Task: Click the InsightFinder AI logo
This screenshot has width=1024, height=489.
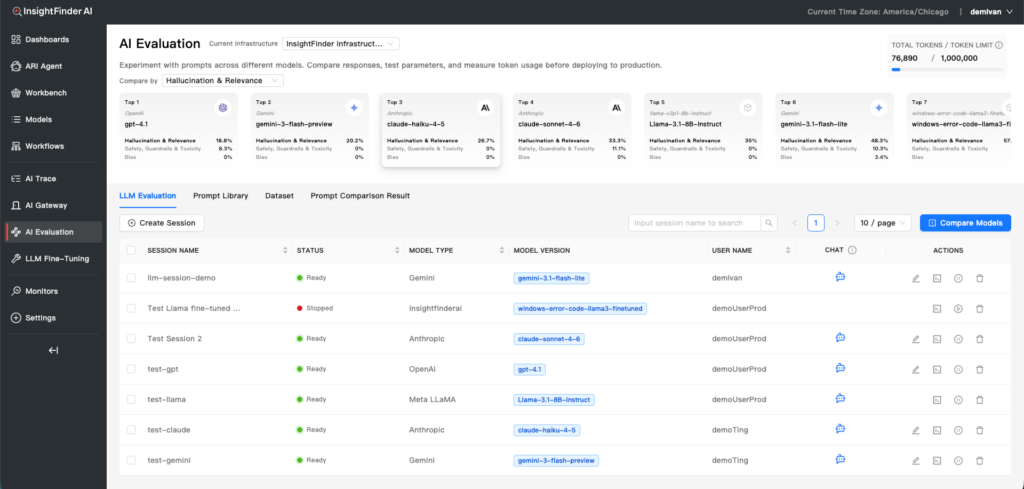Action: 52,11
